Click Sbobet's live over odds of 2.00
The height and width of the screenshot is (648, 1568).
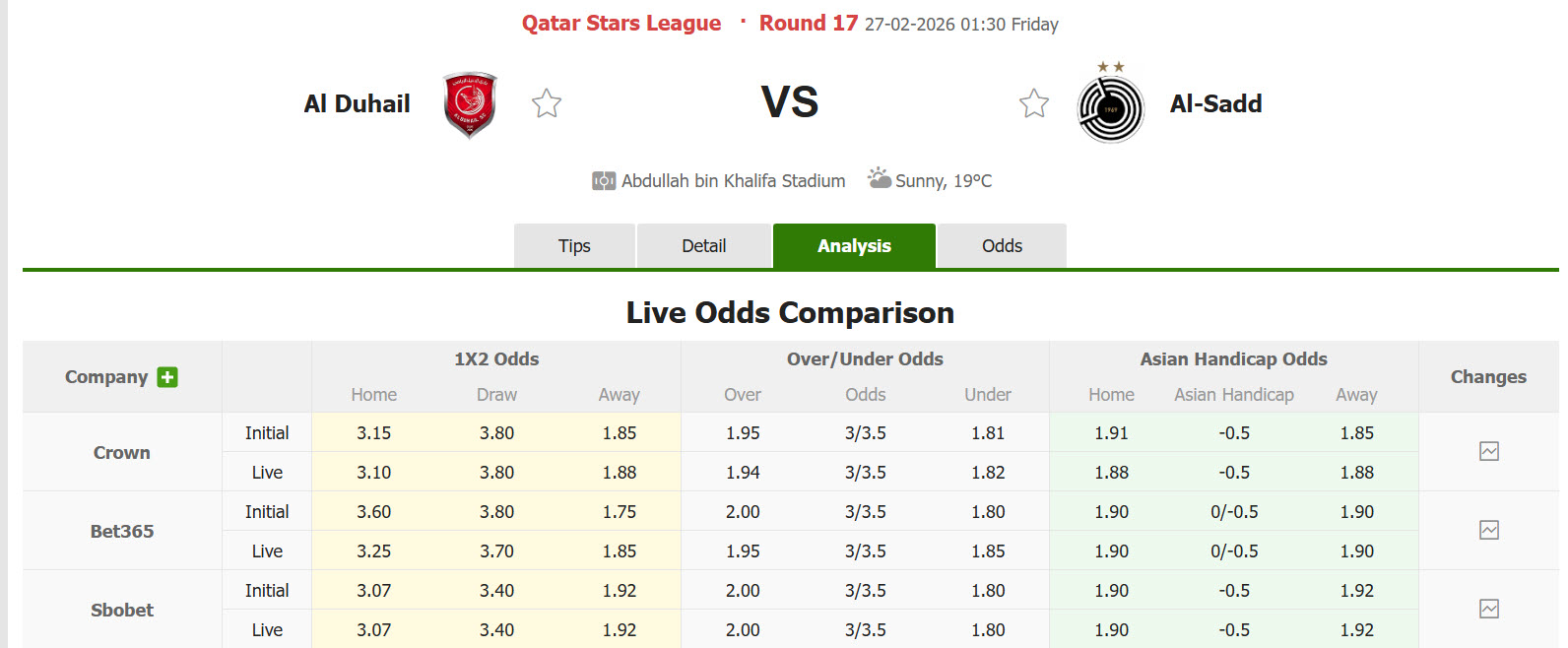[742, 629]
